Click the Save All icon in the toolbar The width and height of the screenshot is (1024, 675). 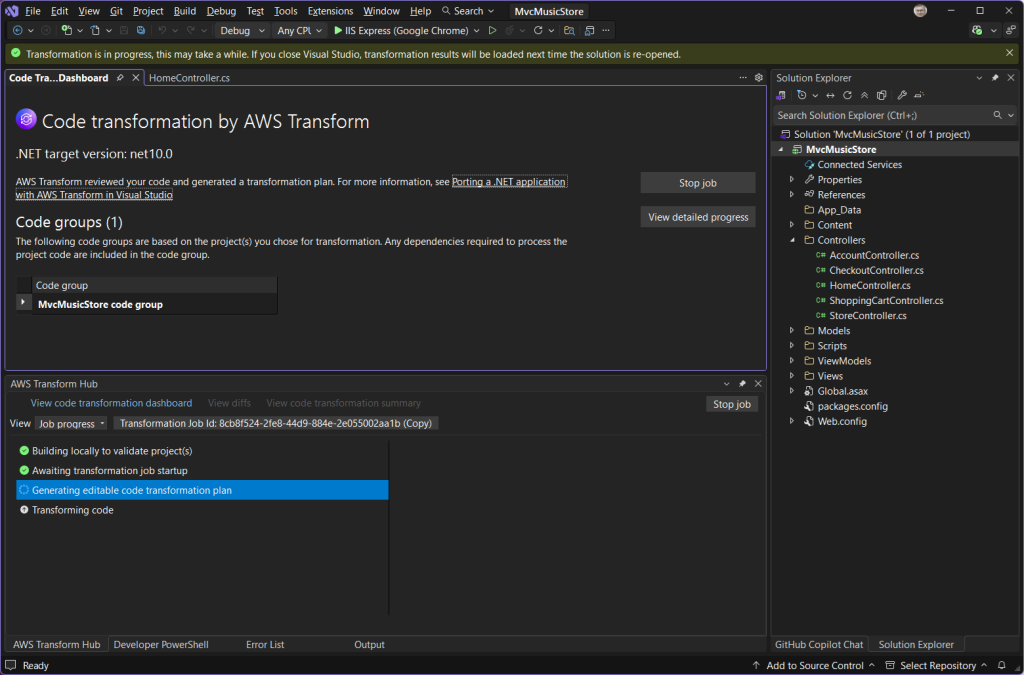tap(140, 30)
